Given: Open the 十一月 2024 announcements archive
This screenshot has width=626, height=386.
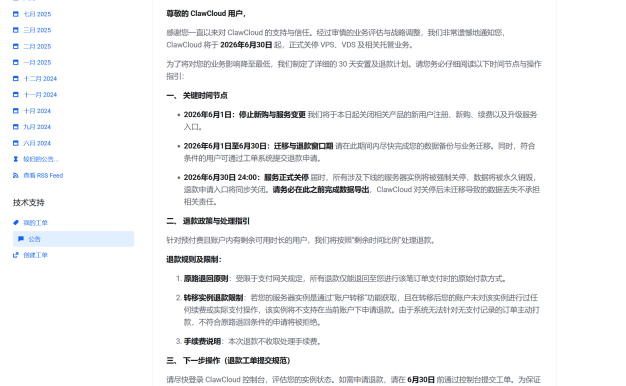Looking at the screenshot, I should point(40,95).
